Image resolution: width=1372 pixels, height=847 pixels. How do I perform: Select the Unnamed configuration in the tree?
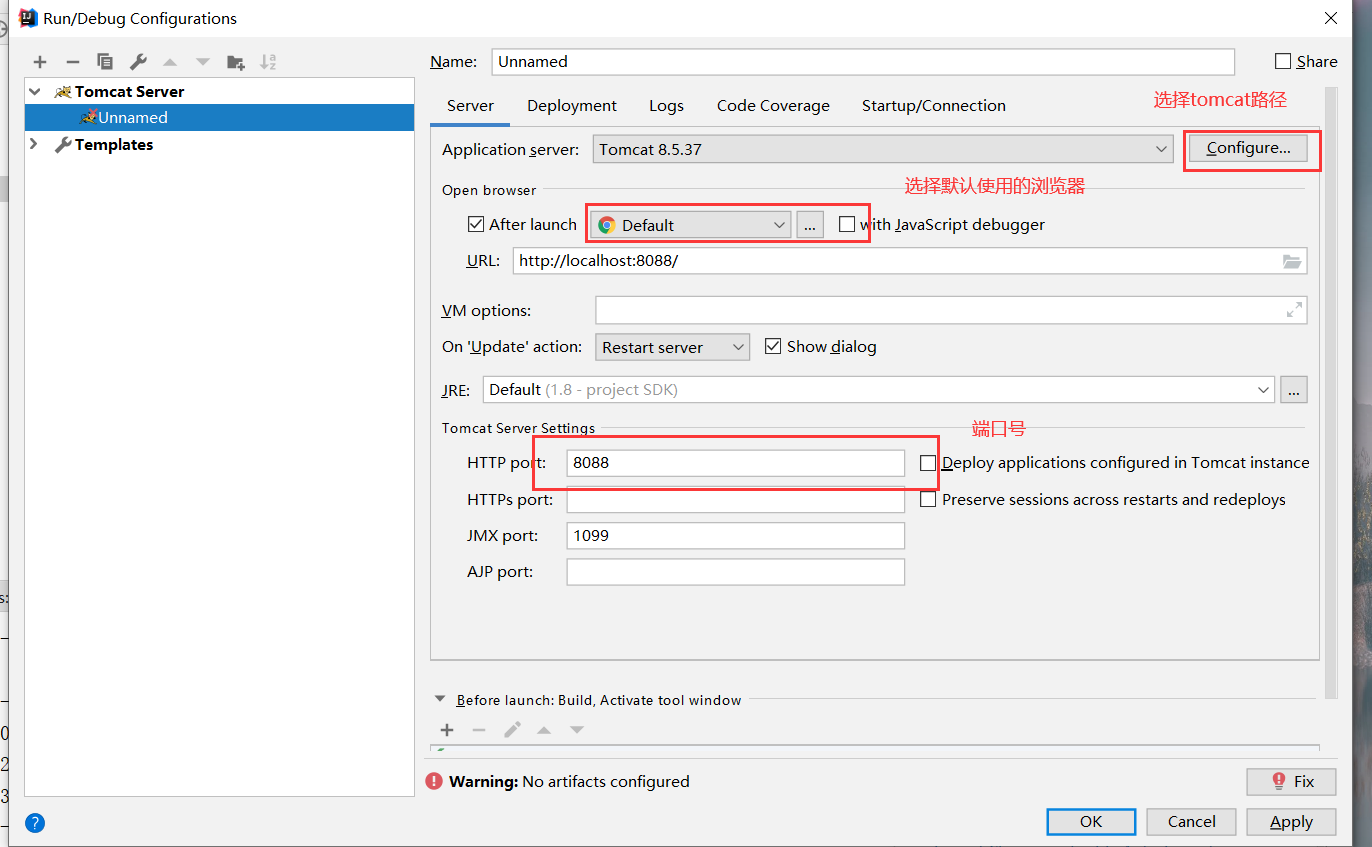(219, 117)
